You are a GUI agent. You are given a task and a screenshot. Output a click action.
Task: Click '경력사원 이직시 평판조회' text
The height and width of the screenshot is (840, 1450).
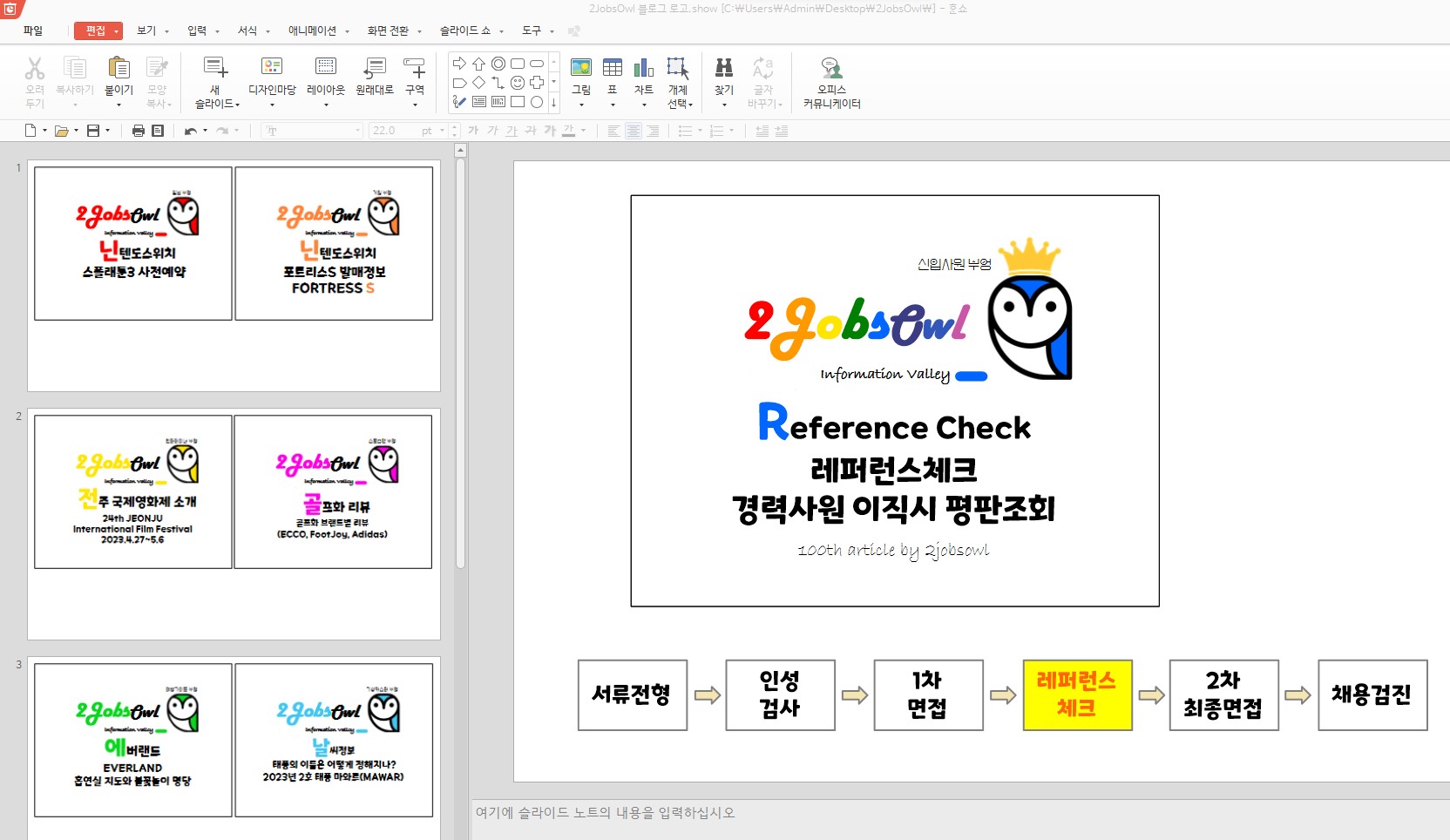coord(894,508)
